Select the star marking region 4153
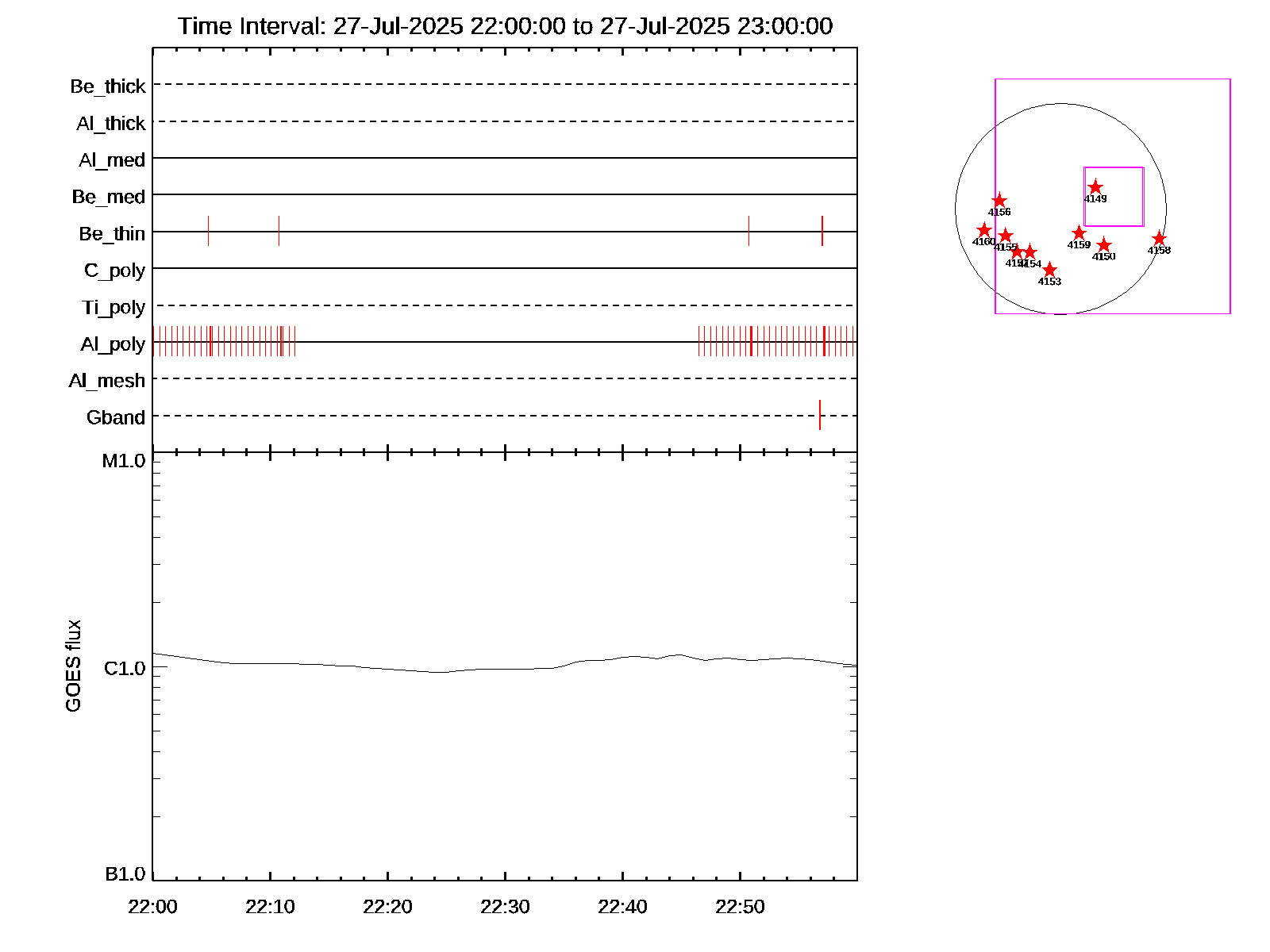 1049,270
